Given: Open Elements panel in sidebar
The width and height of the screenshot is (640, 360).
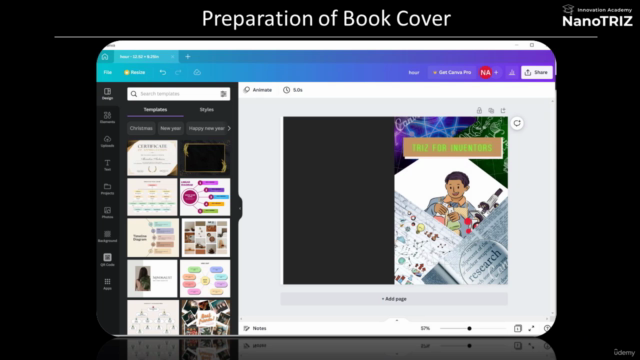Looking at the screenshot, I should point(107,118).
